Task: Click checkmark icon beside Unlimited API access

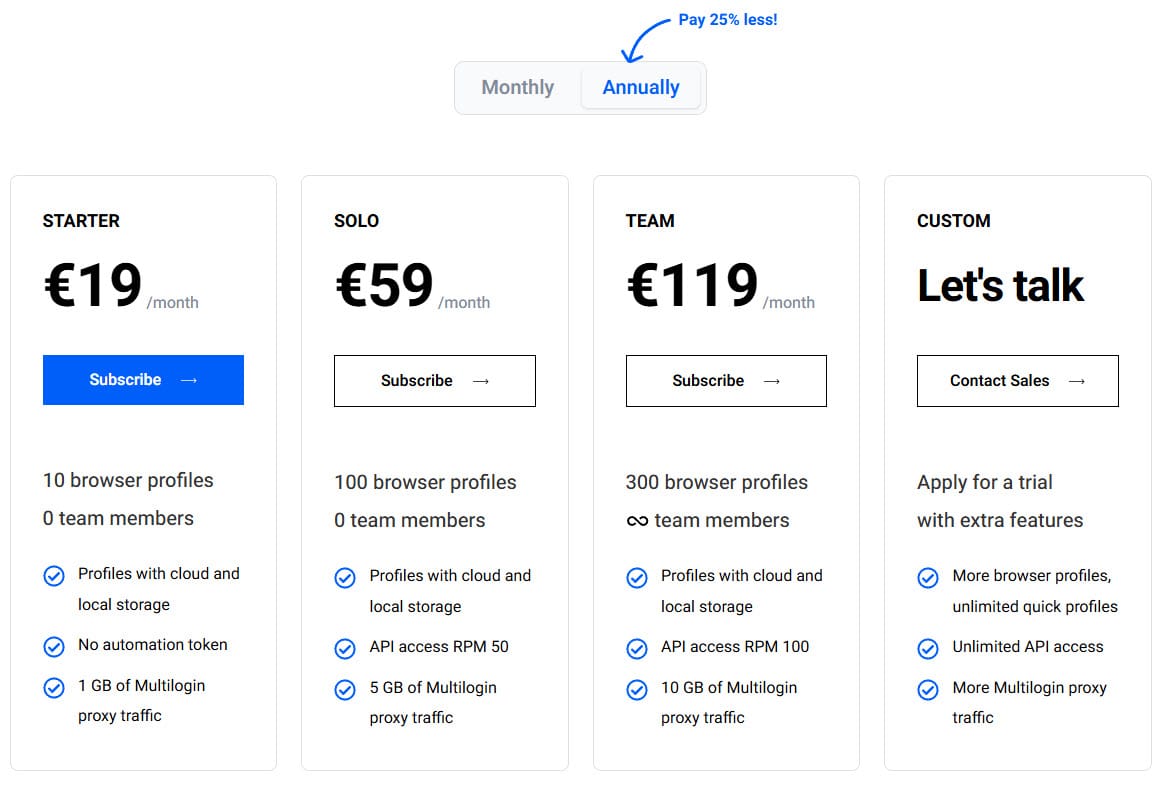Action: coord(928,649)
